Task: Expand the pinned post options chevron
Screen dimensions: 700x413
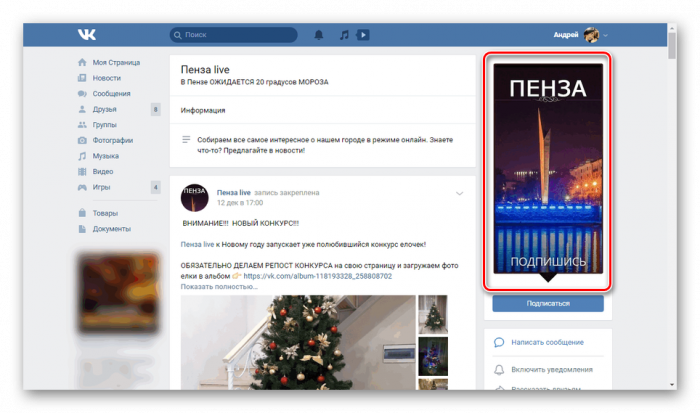Action: [459, 192]
